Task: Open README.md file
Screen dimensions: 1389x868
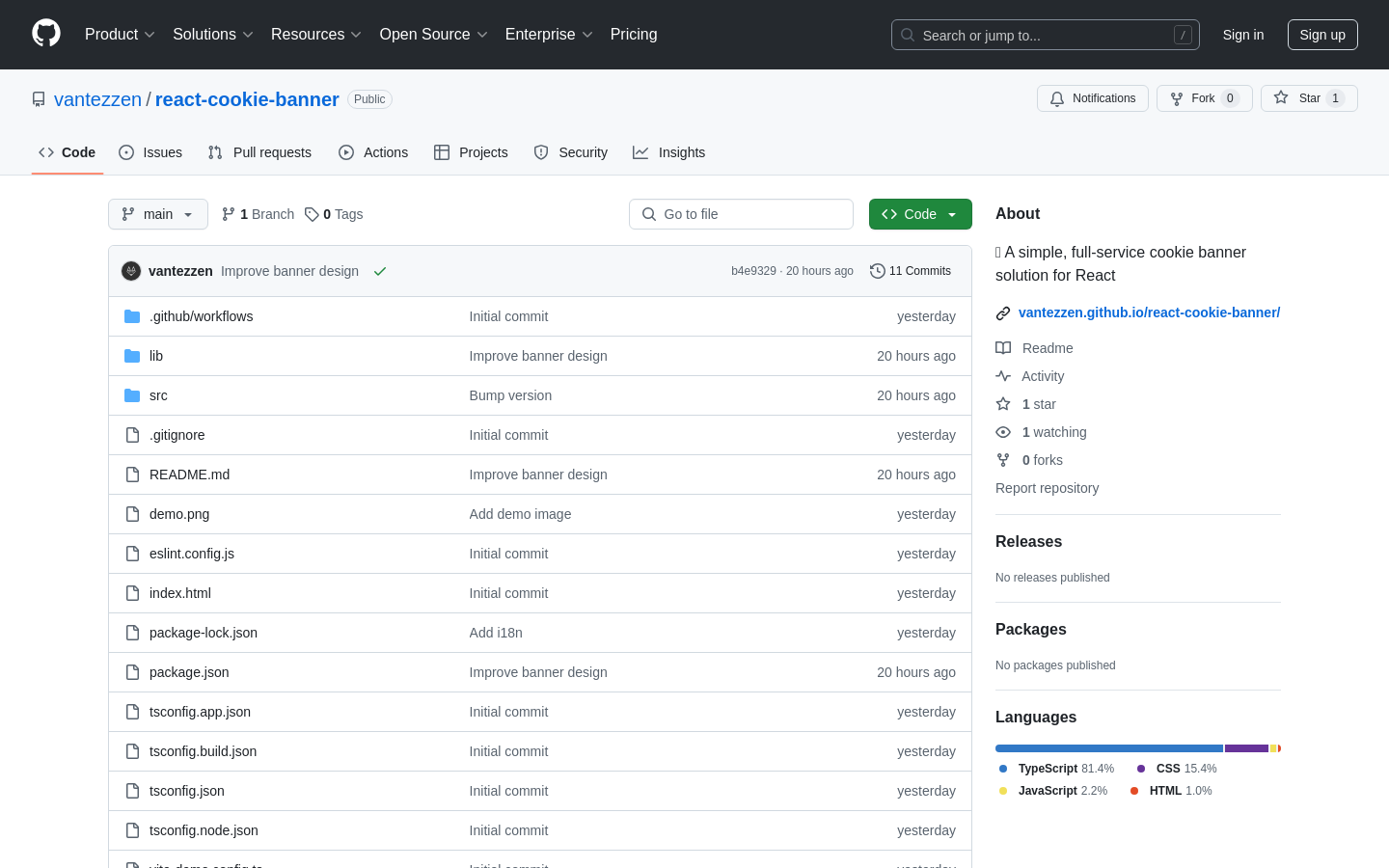Action: tap(189, 475)
